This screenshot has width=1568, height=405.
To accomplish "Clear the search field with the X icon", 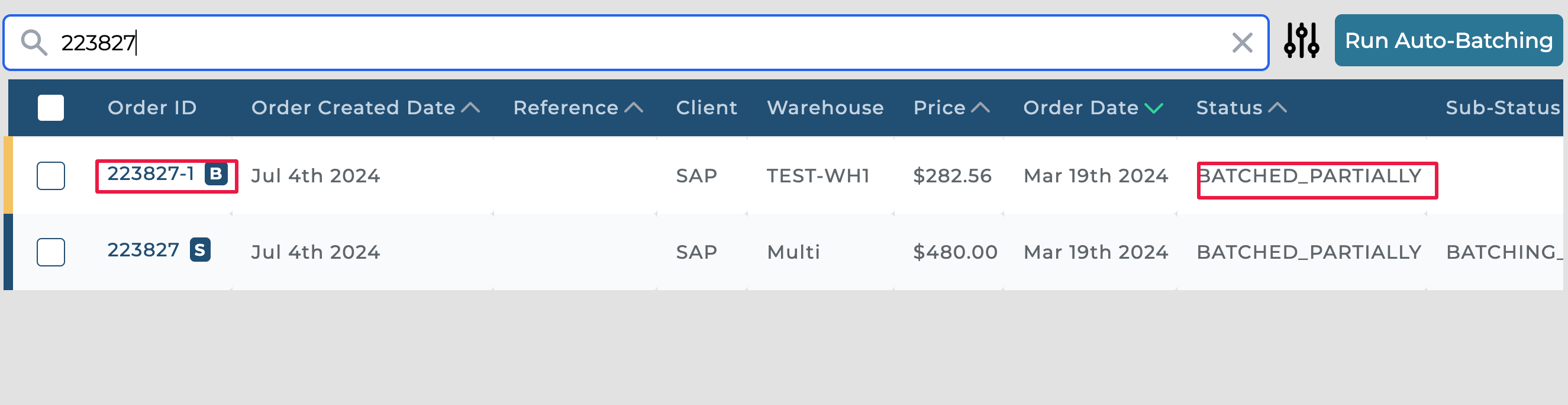I will (1242, 43).
